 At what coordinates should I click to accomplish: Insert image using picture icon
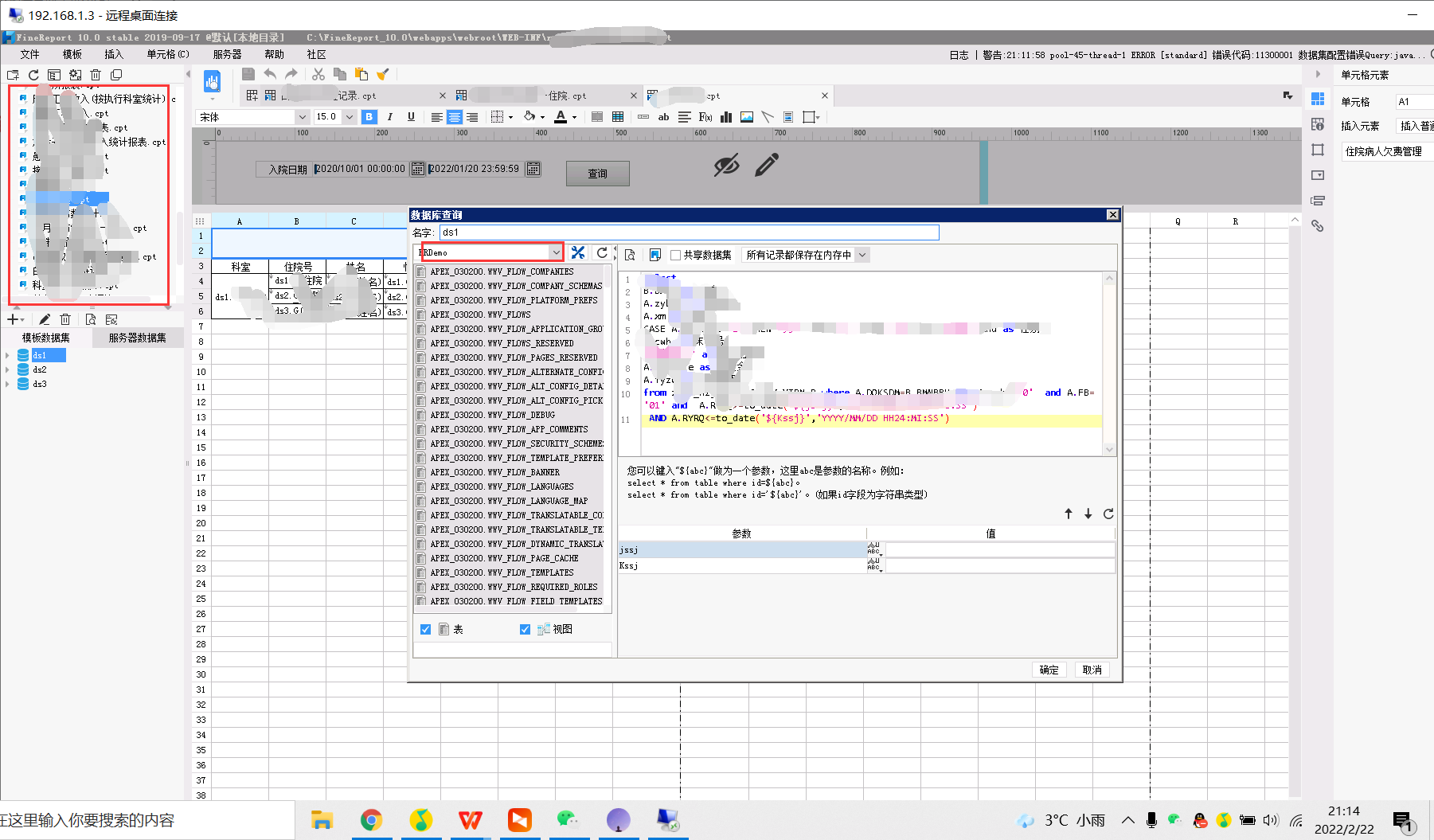point(747,117)
